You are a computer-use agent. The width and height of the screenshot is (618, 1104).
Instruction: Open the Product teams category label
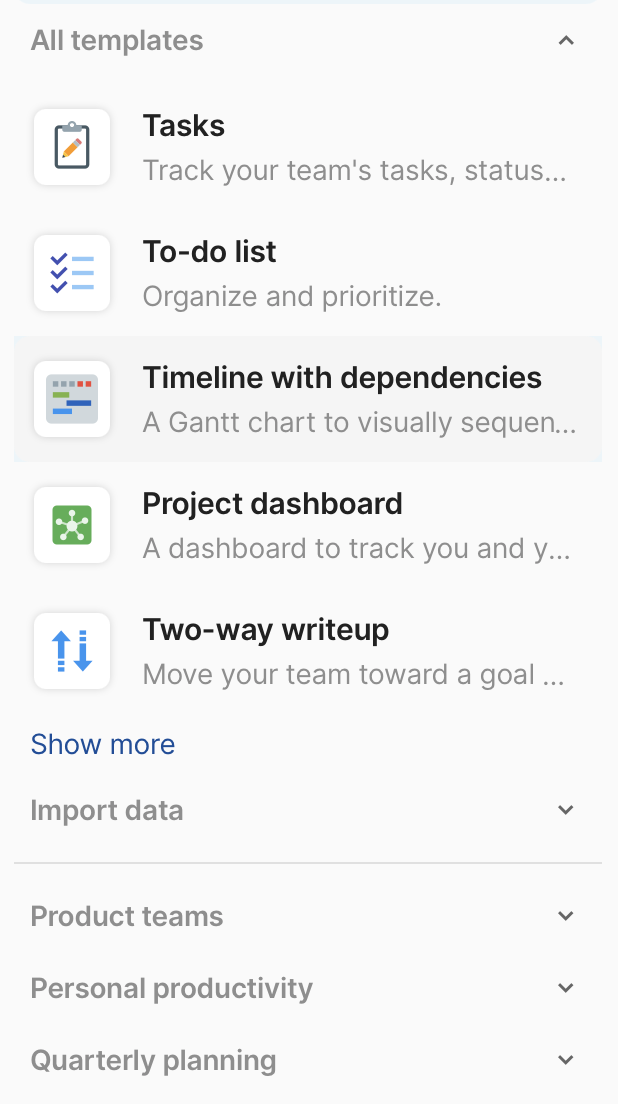[127, 916]
